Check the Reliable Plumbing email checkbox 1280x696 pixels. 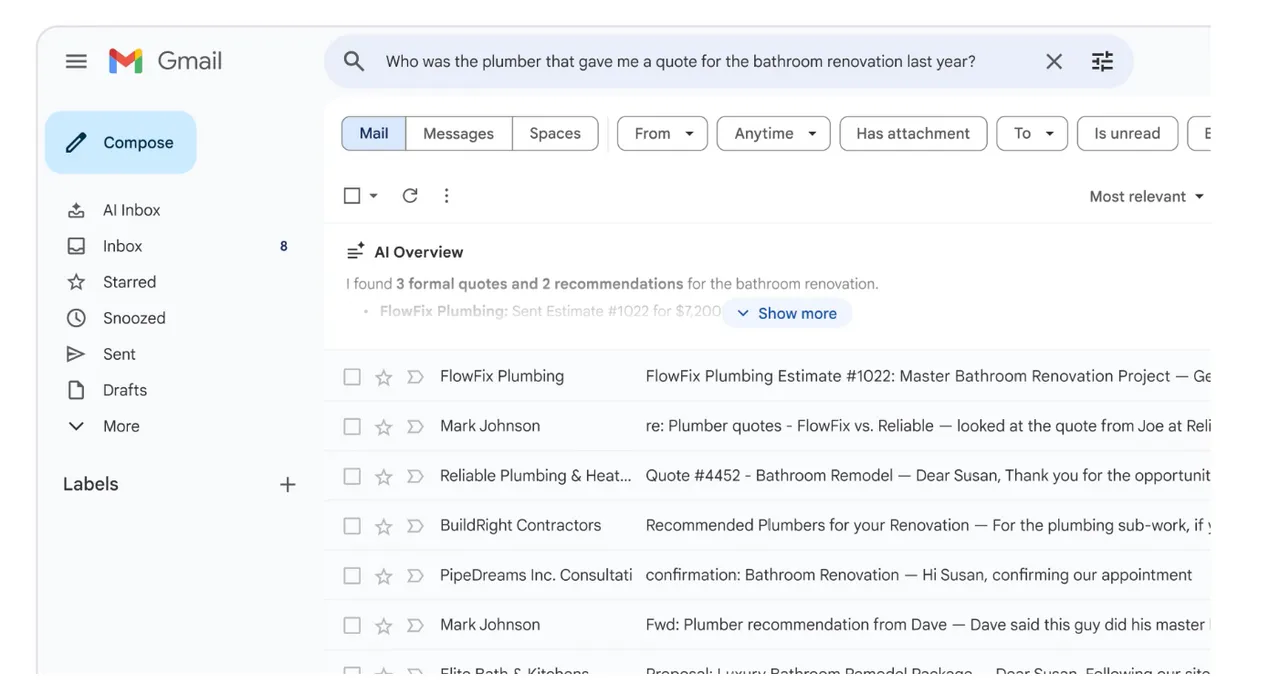(351, 475)
